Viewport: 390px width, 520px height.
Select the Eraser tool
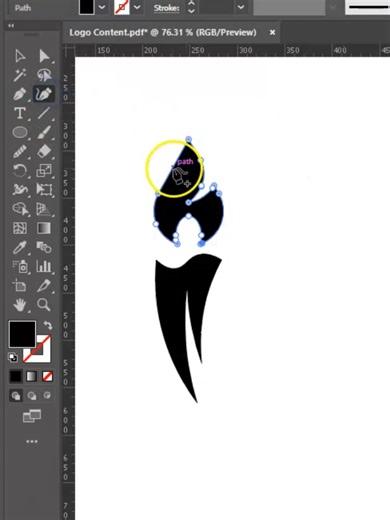(44, 152)
